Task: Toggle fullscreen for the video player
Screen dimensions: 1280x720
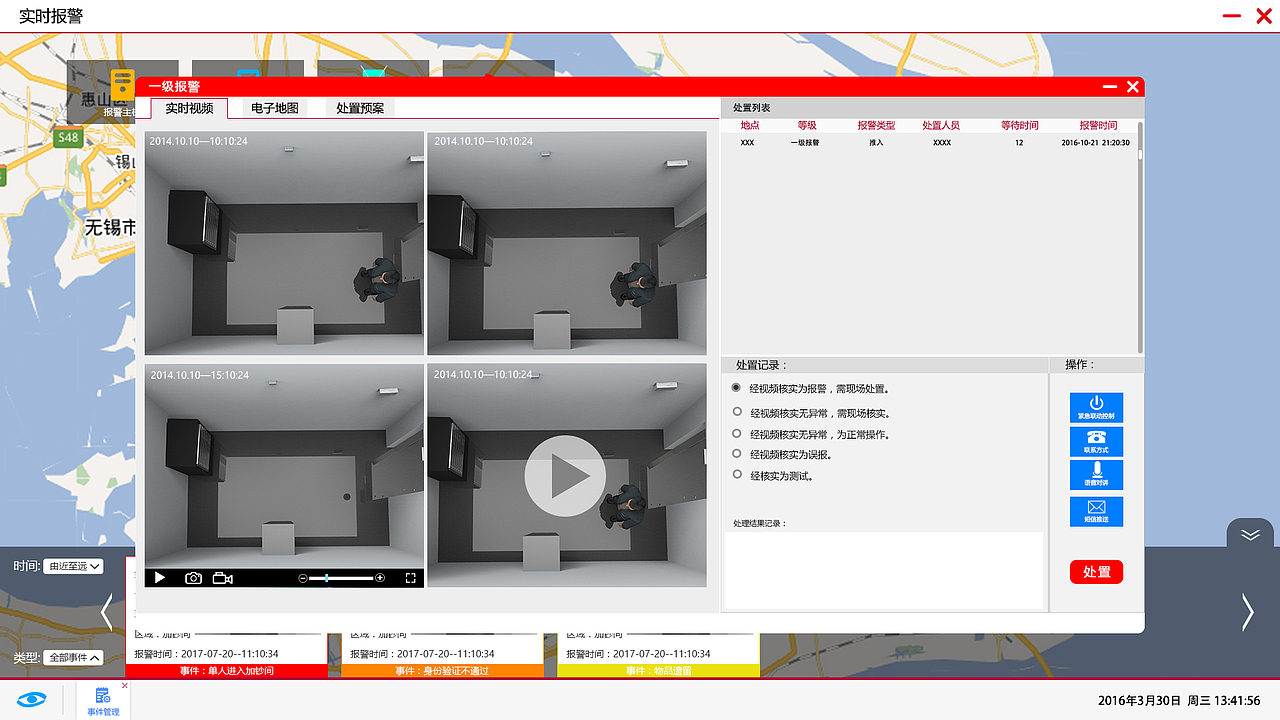Action: (x=411, y=578)
